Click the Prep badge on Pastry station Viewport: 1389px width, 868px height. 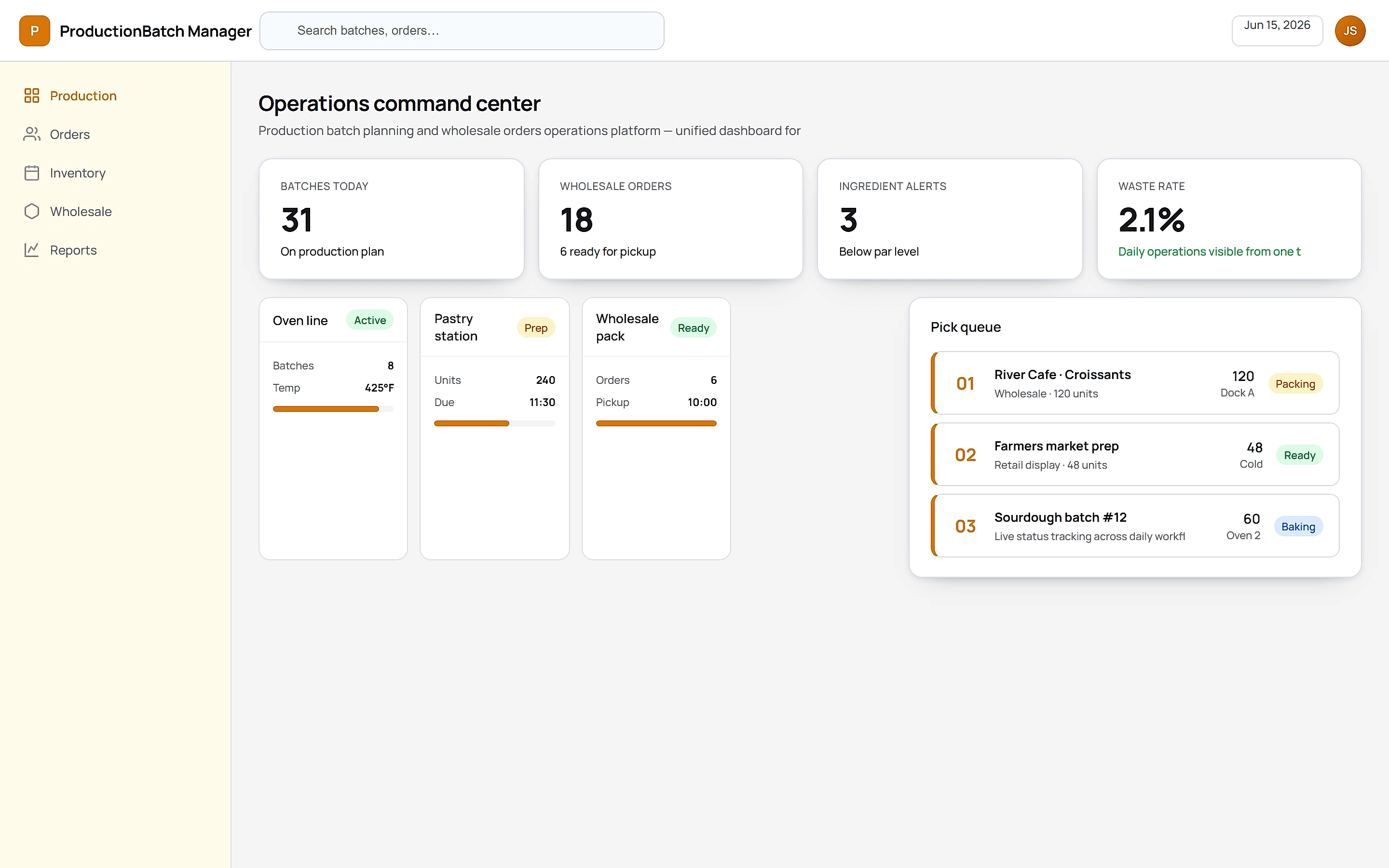535,328
